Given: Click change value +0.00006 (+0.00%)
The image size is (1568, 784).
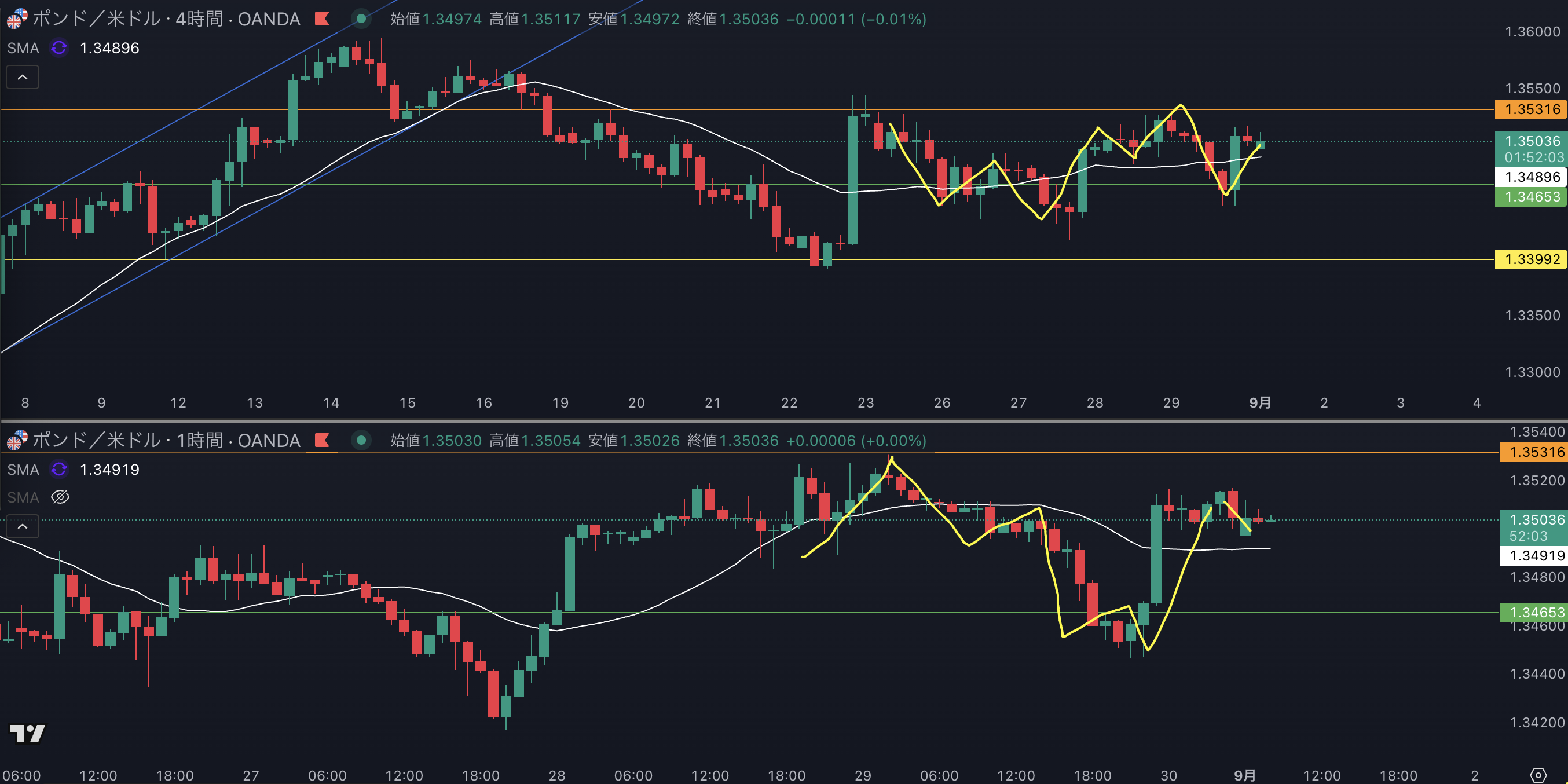Looking at the screenshot, I should click(x=856, y=440).
